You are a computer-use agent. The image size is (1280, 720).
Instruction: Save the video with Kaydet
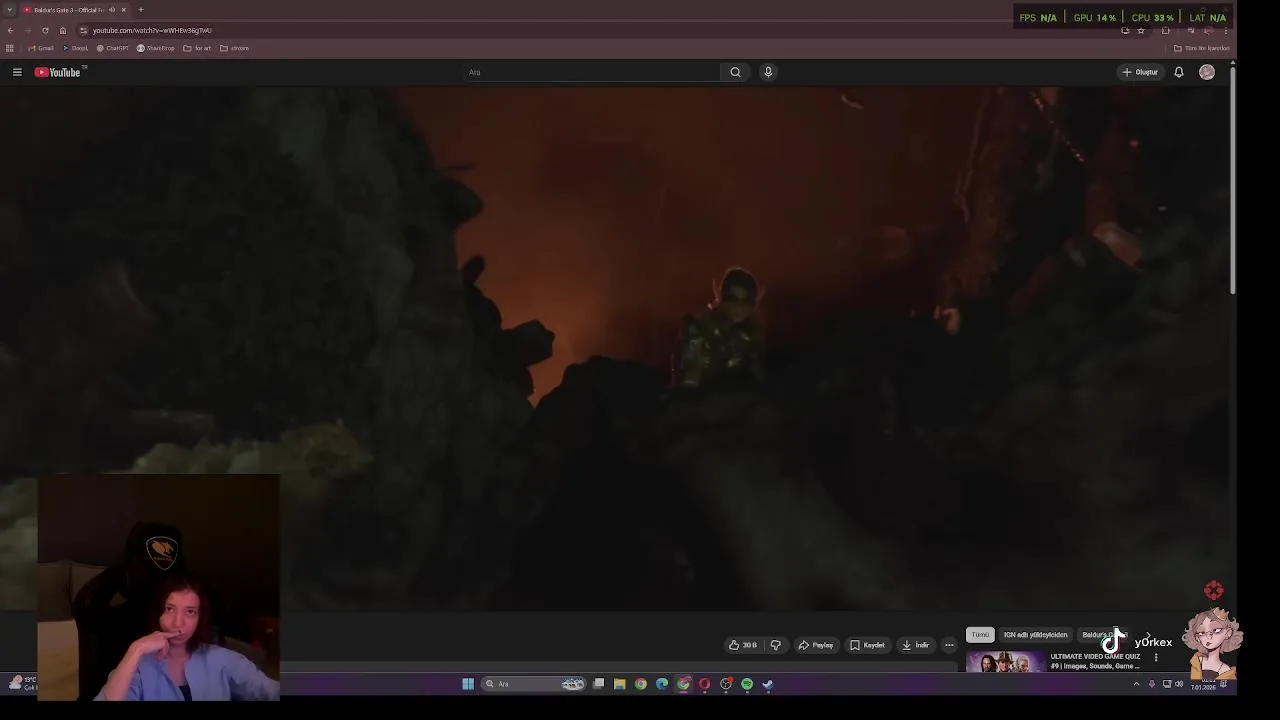868,645
